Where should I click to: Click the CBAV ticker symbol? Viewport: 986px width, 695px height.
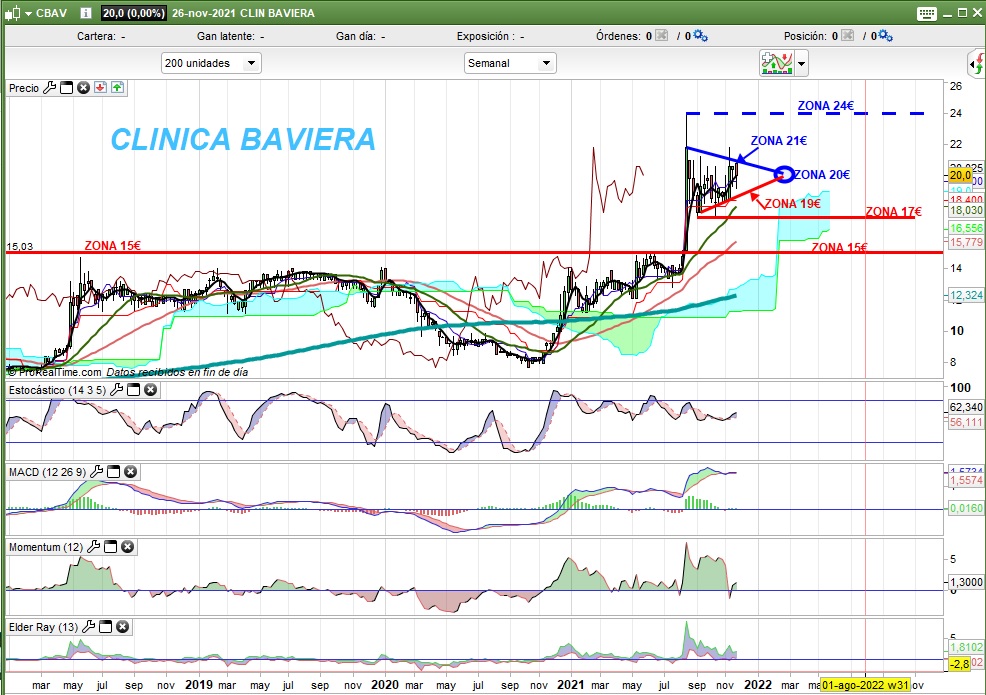click(52, 13)
